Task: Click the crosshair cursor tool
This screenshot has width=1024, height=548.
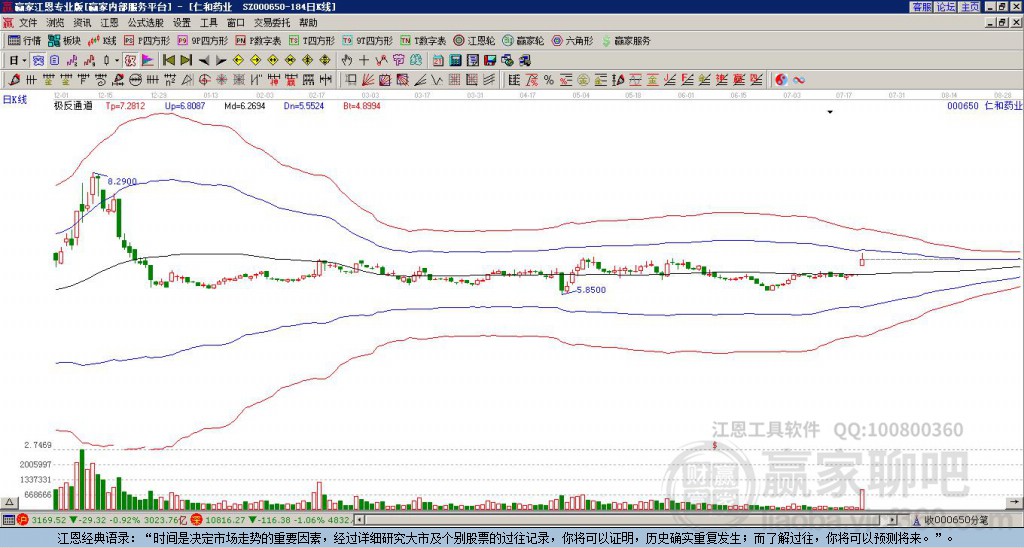Action: (364, 61)
